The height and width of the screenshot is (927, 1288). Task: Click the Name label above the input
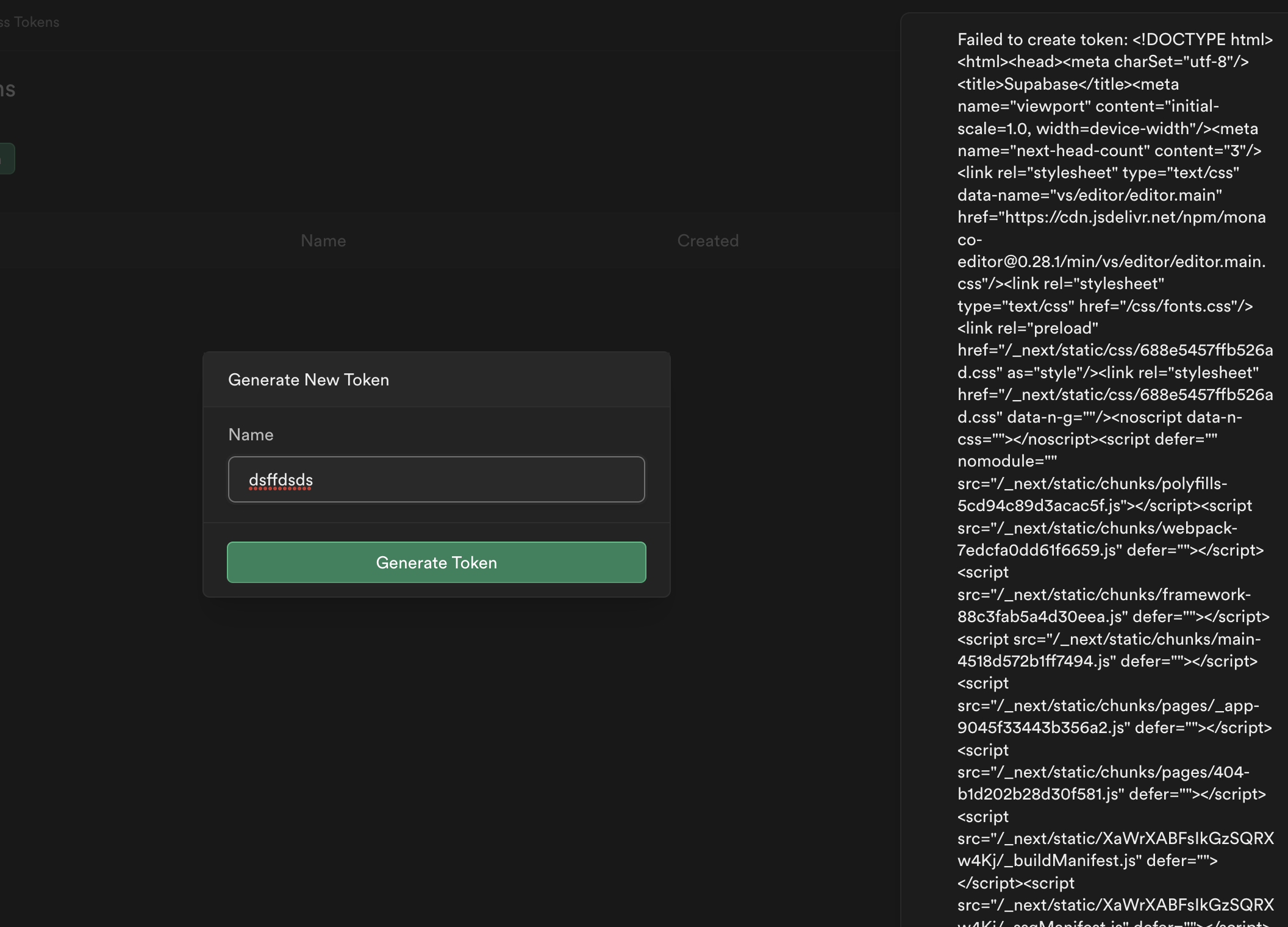coord(251,434)
